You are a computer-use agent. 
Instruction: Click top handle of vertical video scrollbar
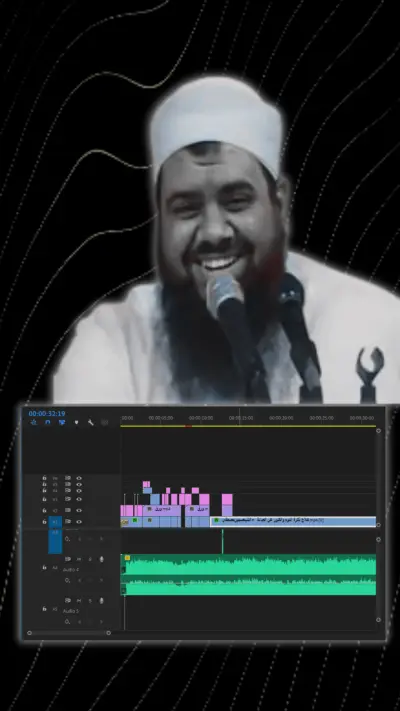pyautogui.click(x=379, y=431)
